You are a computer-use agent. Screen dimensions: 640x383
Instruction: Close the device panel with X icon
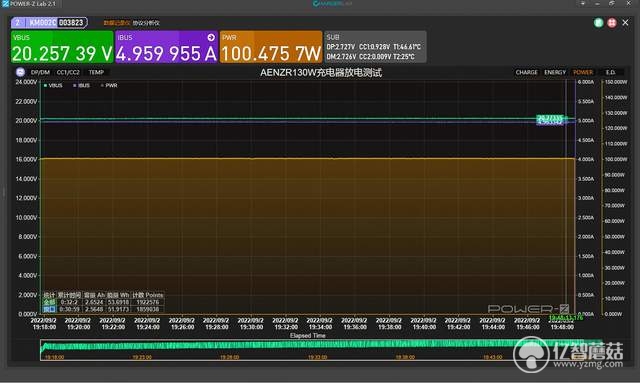625,23
